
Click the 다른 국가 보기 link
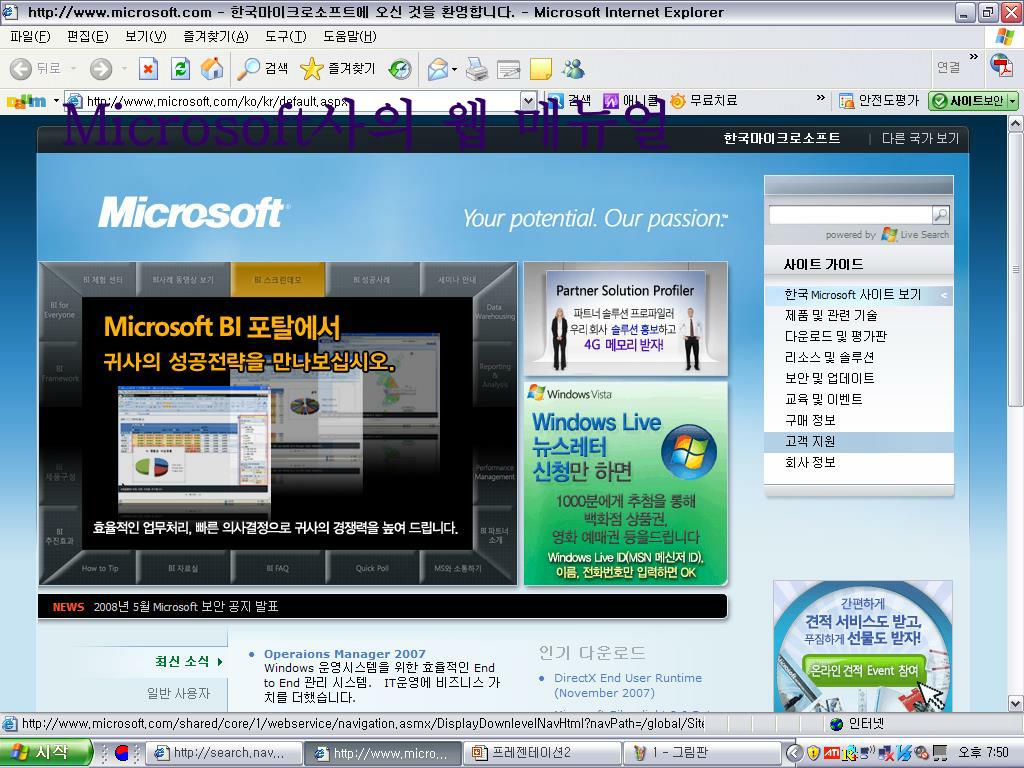click(920, 138)
